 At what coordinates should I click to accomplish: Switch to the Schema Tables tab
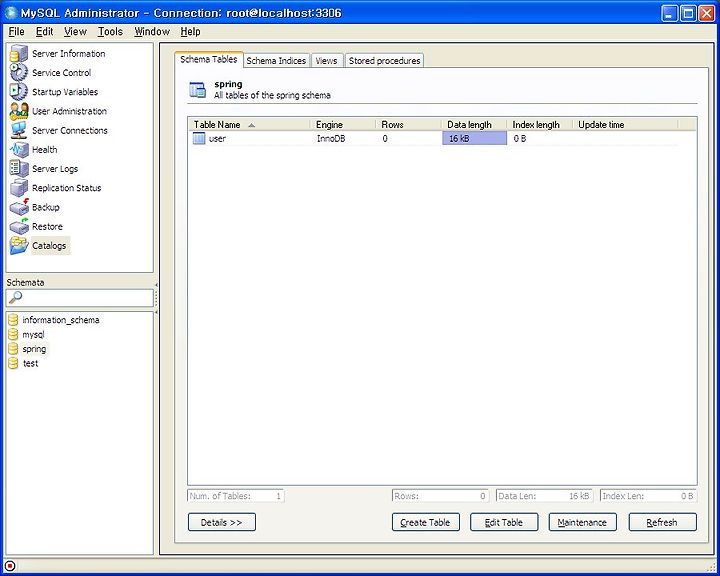(208, 59)
